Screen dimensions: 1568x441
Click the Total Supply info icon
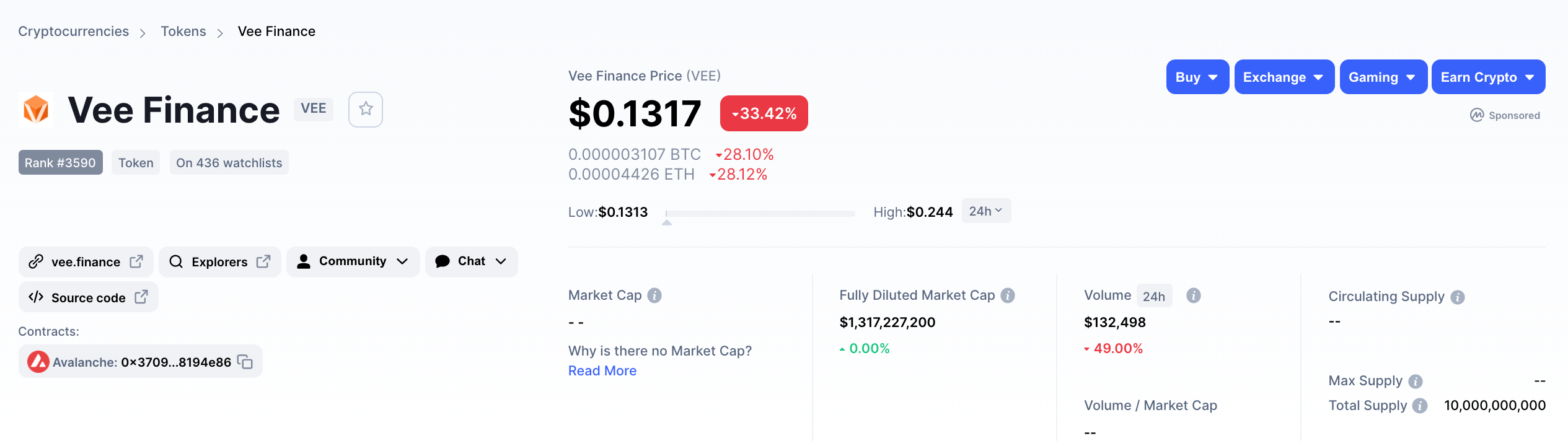(1420, 406)
